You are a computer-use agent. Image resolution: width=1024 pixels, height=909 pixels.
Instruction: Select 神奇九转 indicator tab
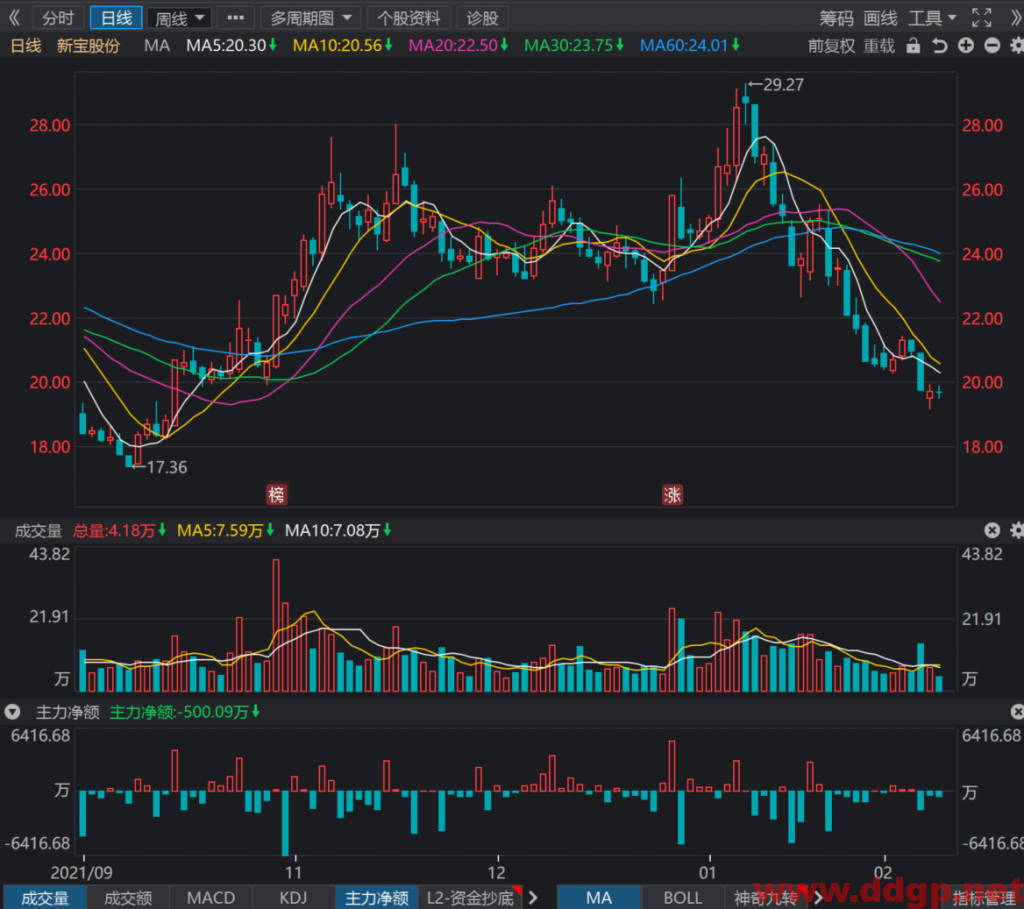[x=765, y=898]
